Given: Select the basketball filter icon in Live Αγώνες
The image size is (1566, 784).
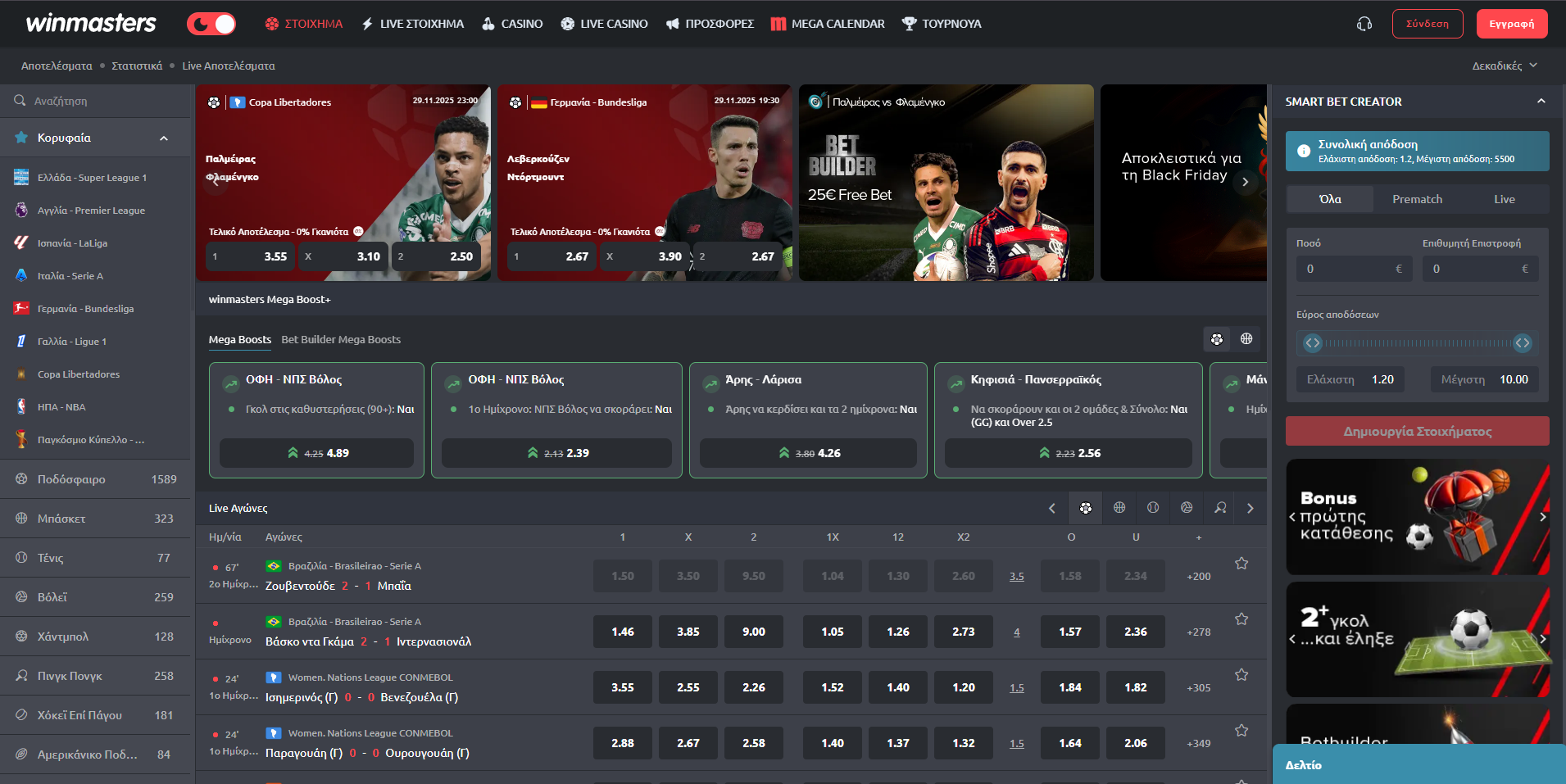Looking at the screenshot, I should click(1119, 508).
